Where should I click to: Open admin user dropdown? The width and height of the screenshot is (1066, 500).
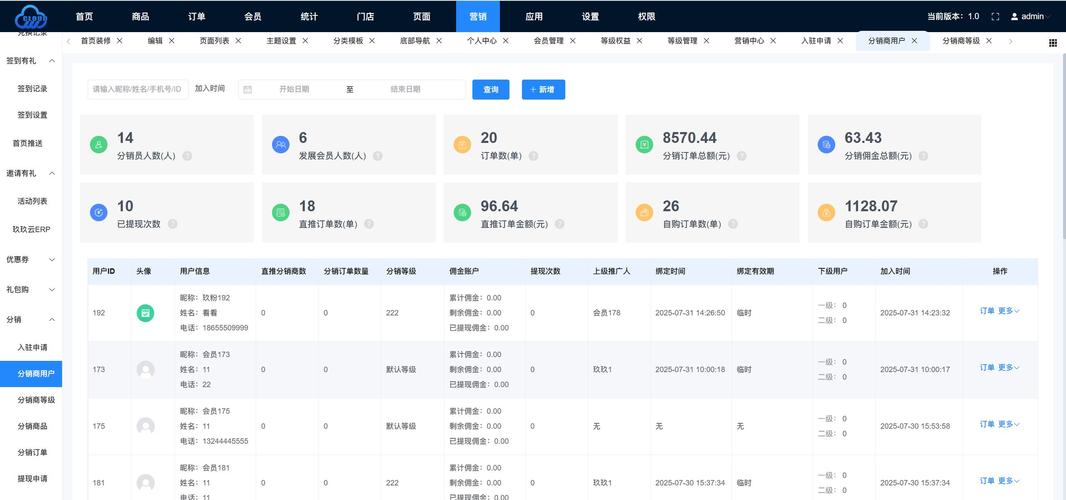[x=1031, y=17]
